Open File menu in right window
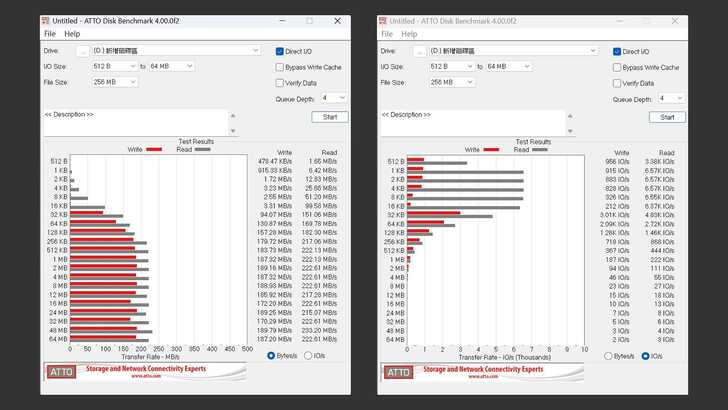Viewport: 728px width, 410px height. pyautogui.click(x=387, y=34)
